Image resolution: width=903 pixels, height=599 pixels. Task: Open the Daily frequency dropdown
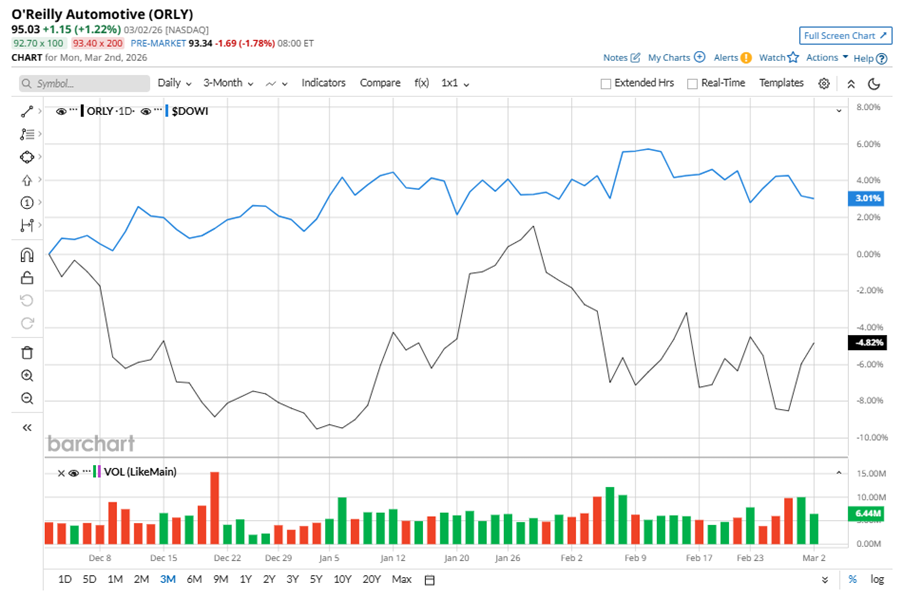(174, 83)
